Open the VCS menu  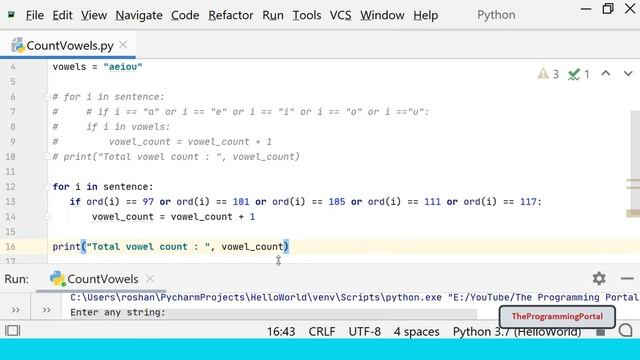tap(340, 15)
